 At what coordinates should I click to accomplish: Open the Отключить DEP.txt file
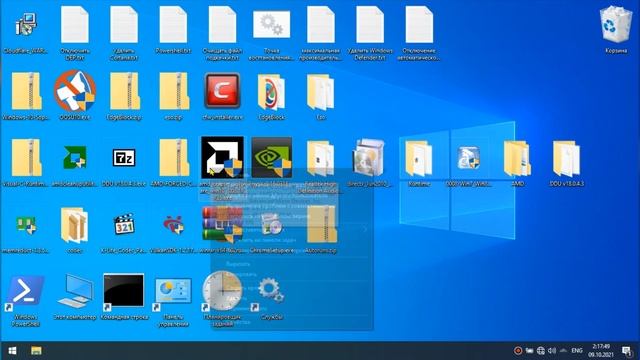(75, 25)
